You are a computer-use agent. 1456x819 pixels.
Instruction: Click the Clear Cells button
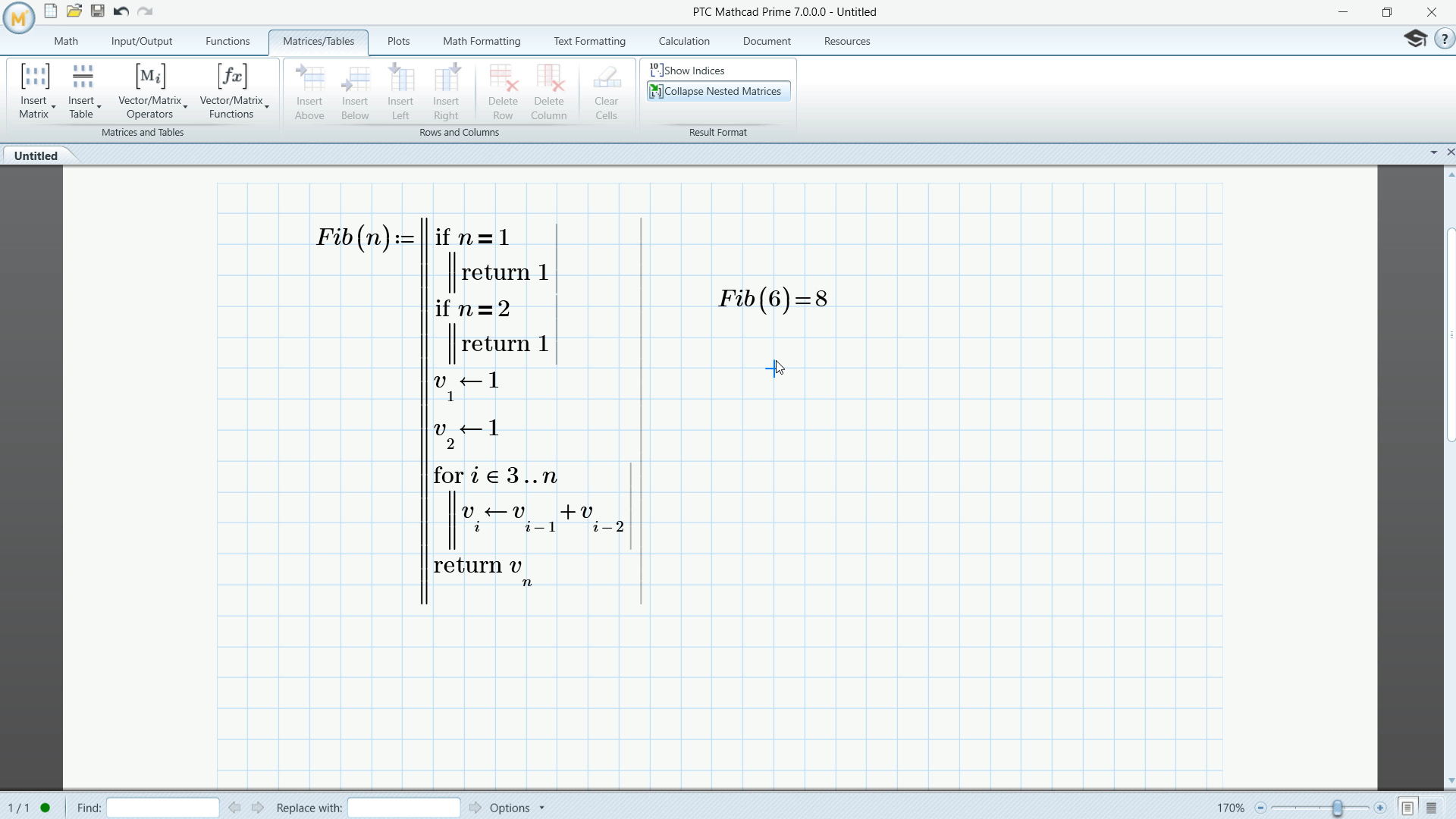click(606, 92)
